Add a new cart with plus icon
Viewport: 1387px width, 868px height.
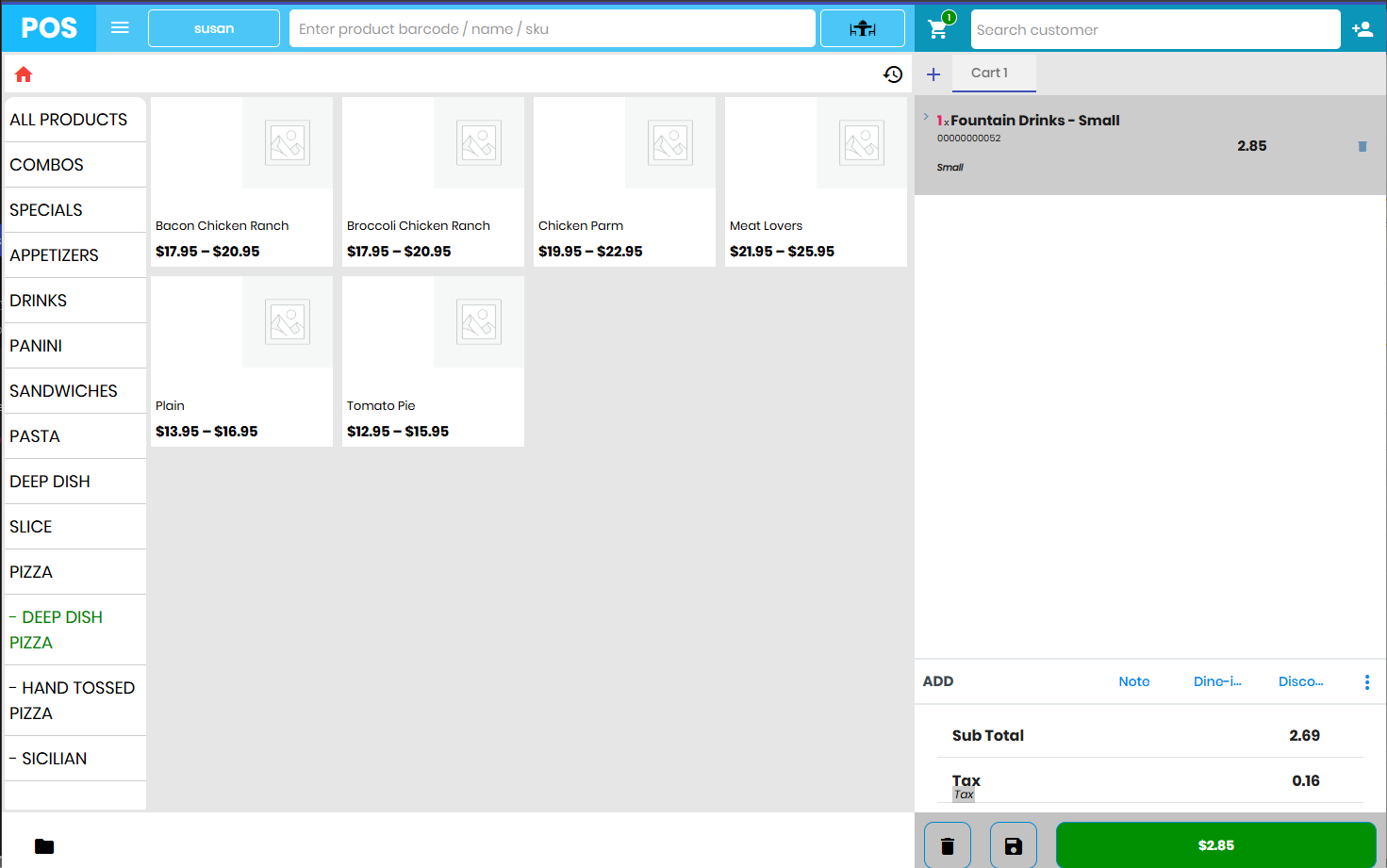[933, 74]
